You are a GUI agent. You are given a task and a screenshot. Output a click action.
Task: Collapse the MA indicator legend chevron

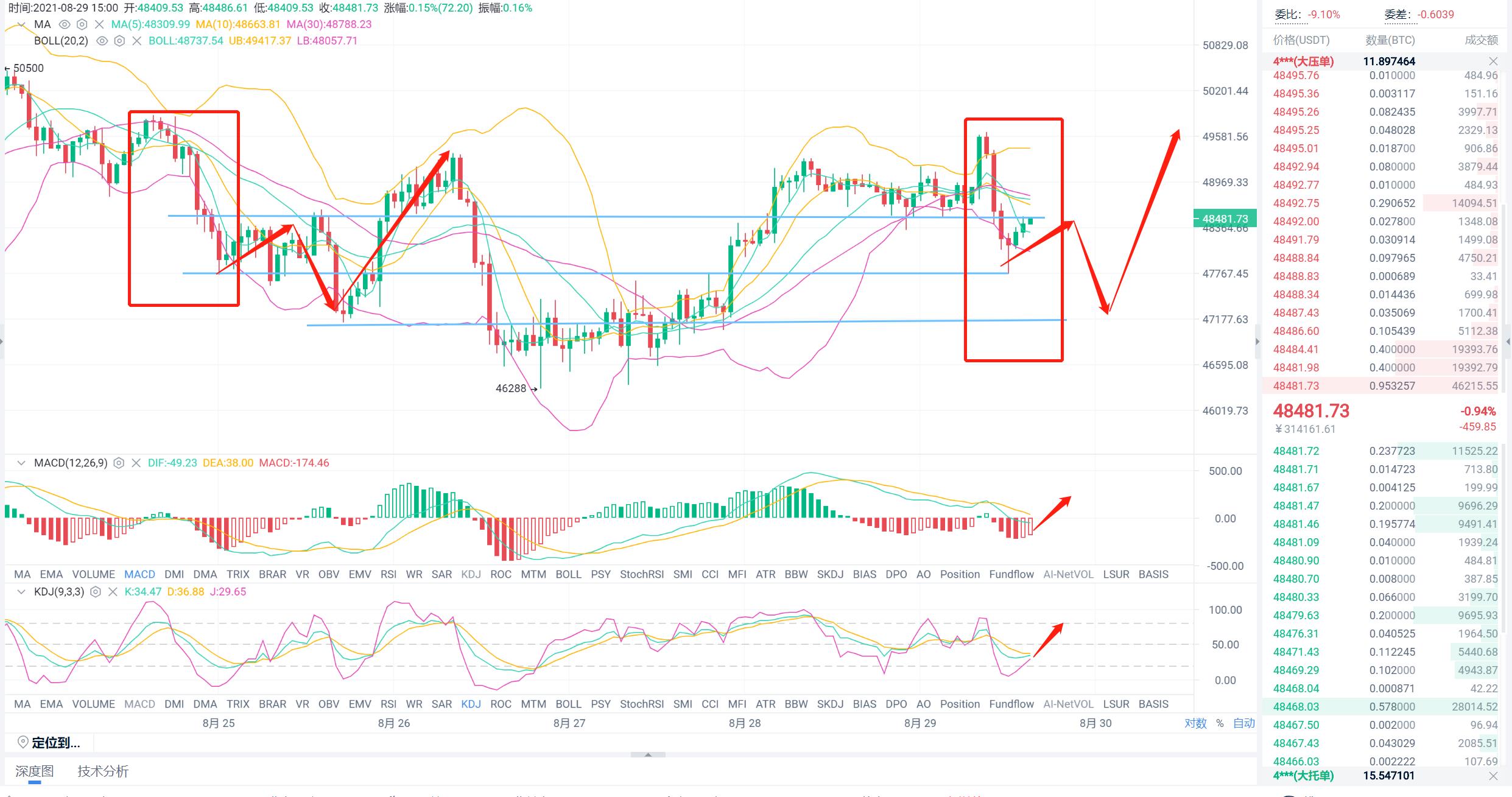tap(21, 24)
